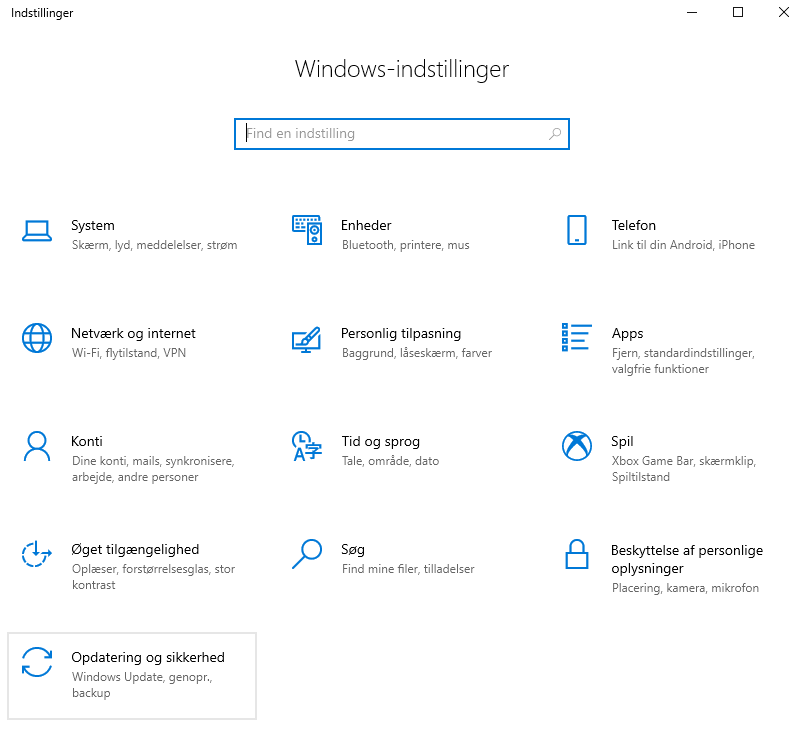Open the System laptop icon
Screen dimensions: 798x734
(37, 231)
